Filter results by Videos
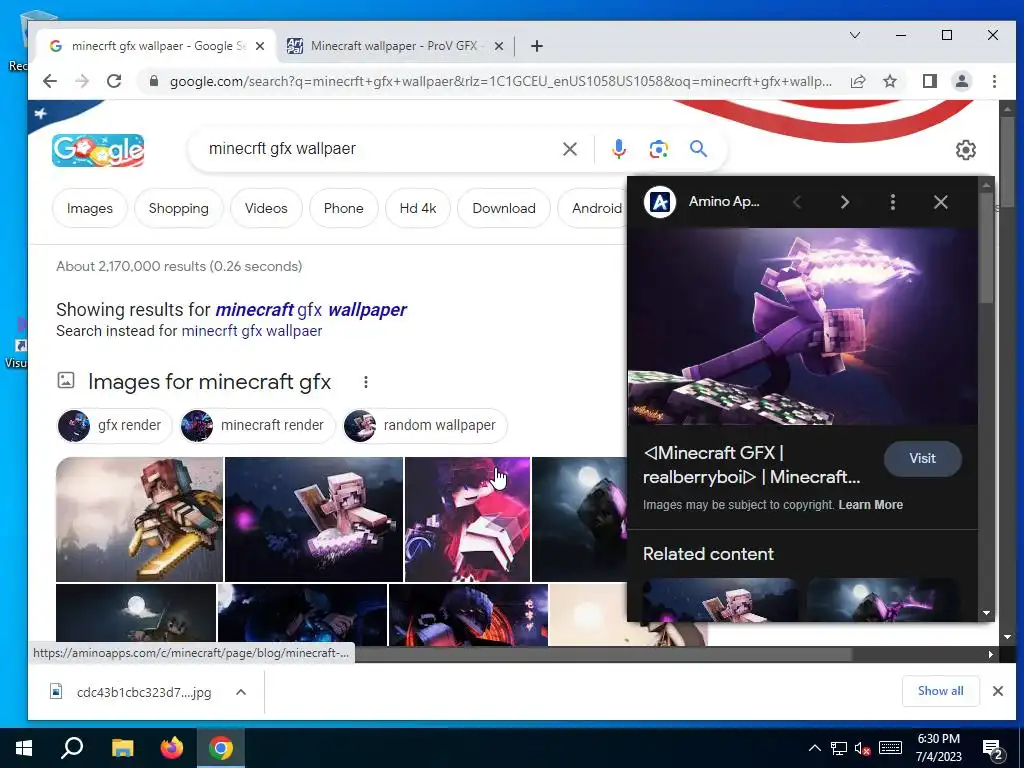1024x768 pixels. point(266,208)
